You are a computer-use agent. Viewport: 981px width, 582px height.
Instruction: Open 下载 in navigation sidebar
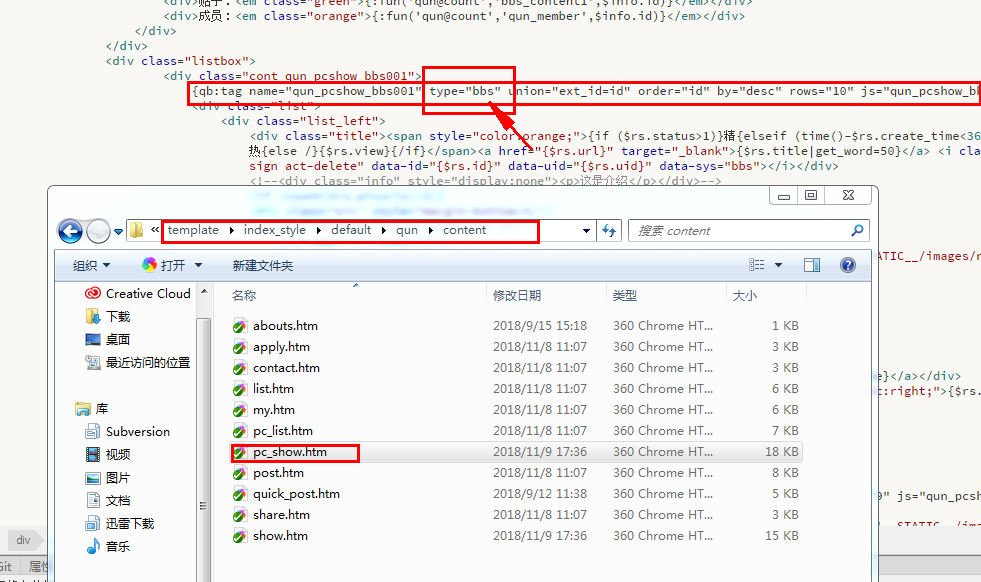point(118,316)
